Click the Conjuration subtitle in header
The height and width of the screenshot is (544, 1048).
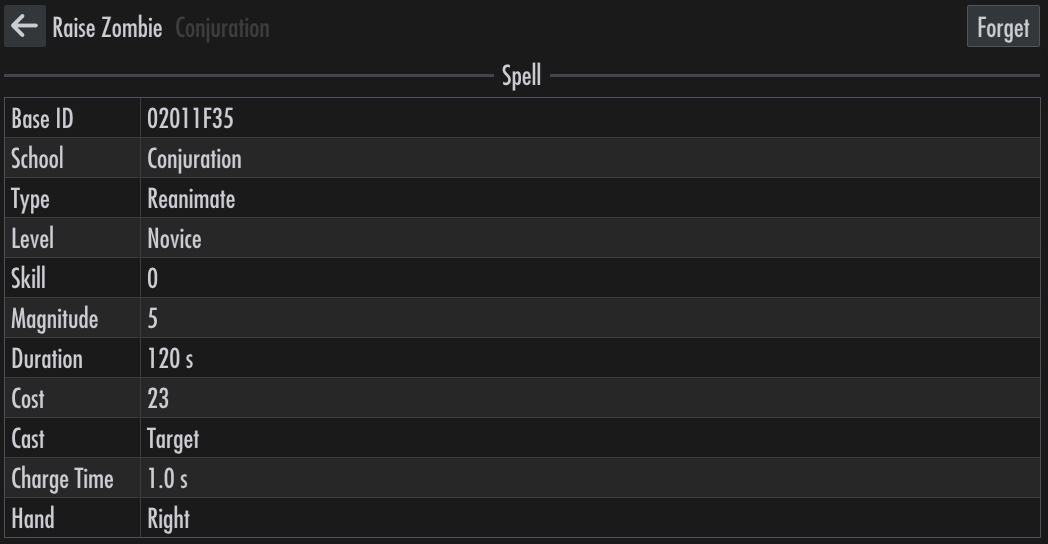(223, 28)
